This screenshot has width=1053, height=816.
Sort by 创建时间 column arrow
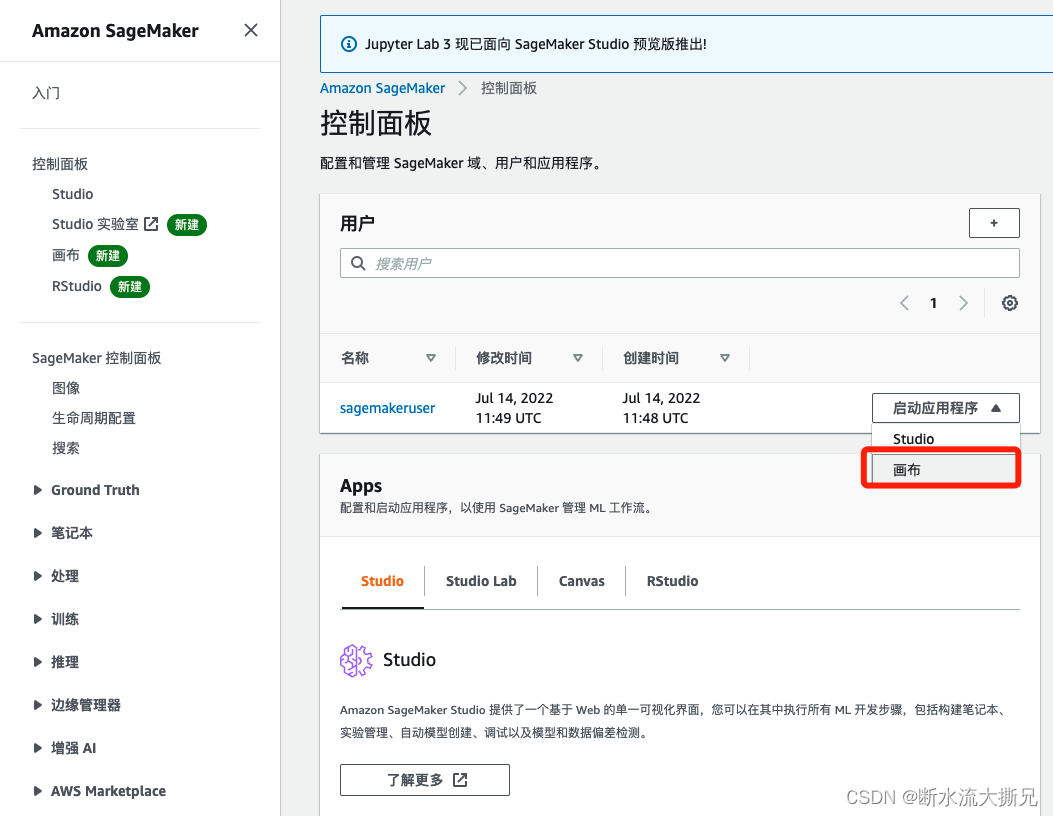[725, 358]
